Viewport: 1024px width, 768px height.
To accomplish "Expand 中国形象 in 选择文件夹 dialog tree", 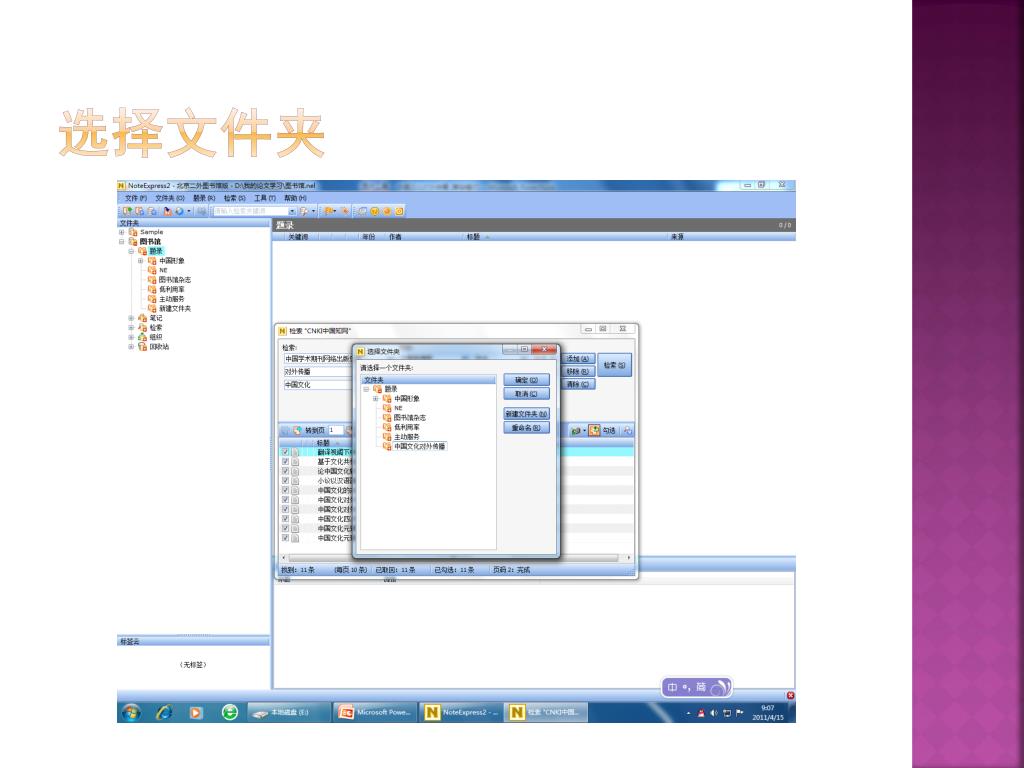I will tap(376, 398).
